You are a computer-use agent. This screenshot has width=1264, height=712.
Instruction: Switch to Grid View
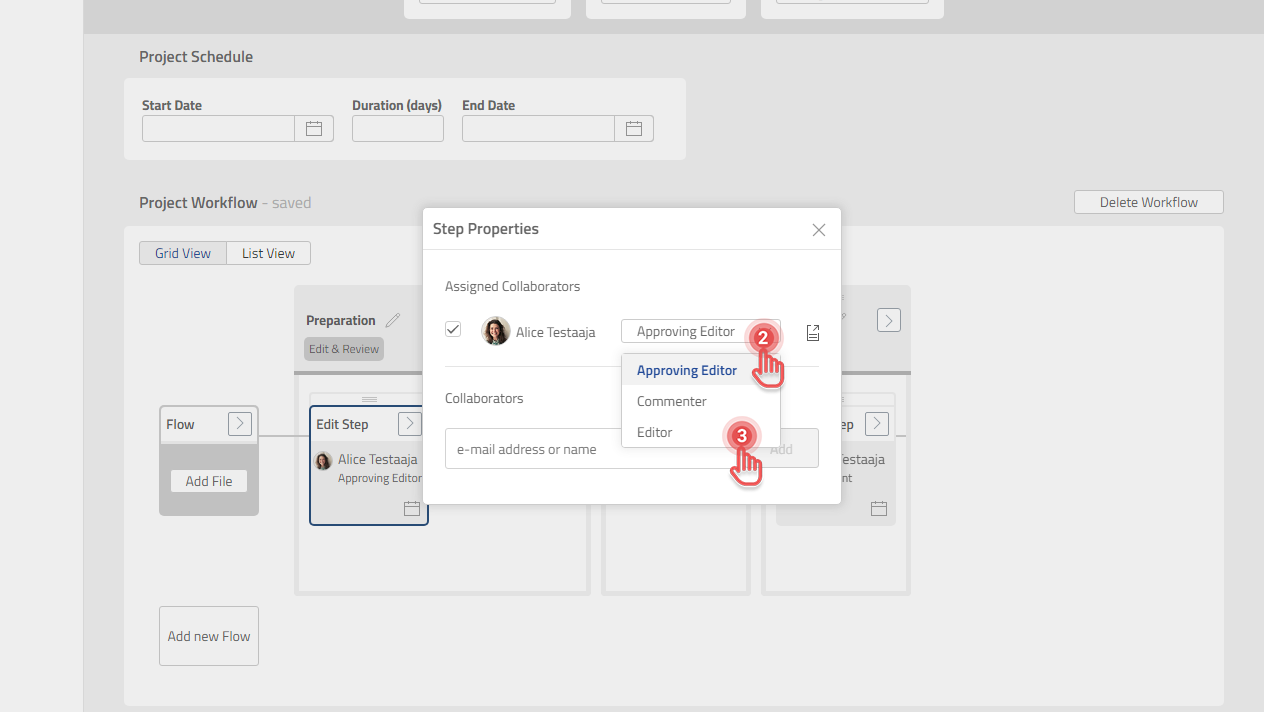183,252
